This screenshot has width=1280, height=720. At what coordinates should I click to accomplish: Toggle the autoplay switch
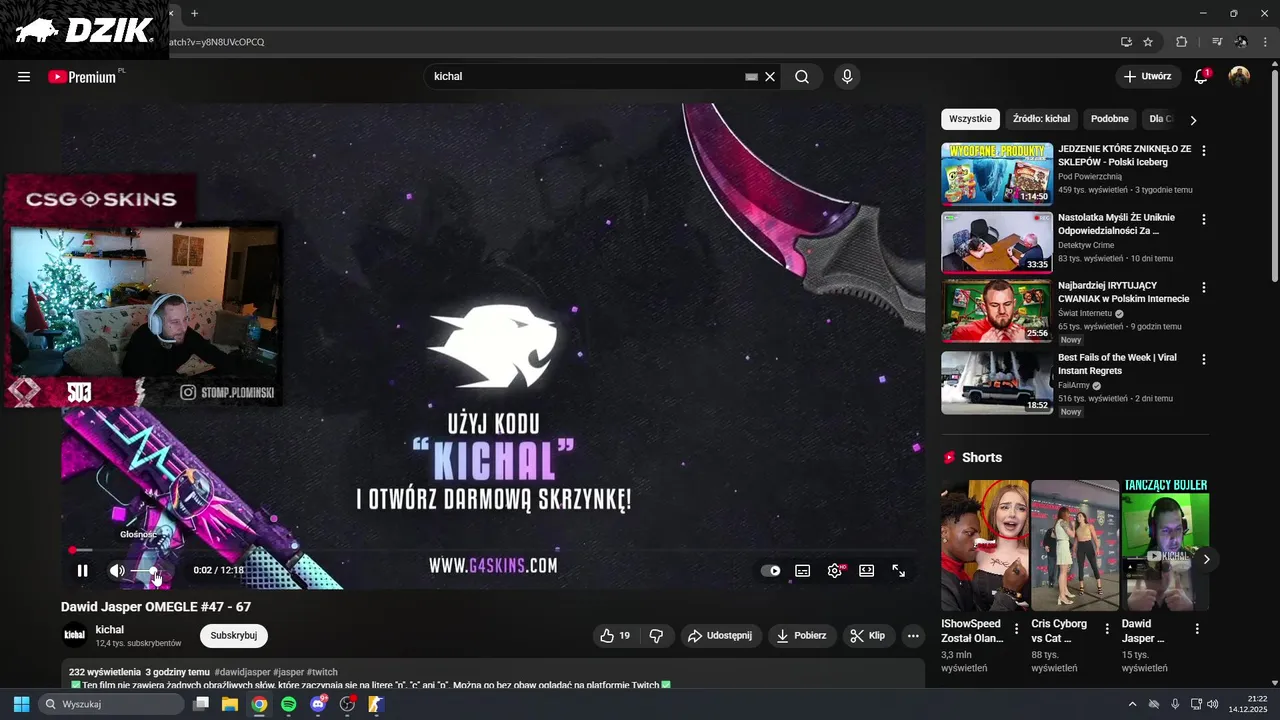(x=771, y=571)
